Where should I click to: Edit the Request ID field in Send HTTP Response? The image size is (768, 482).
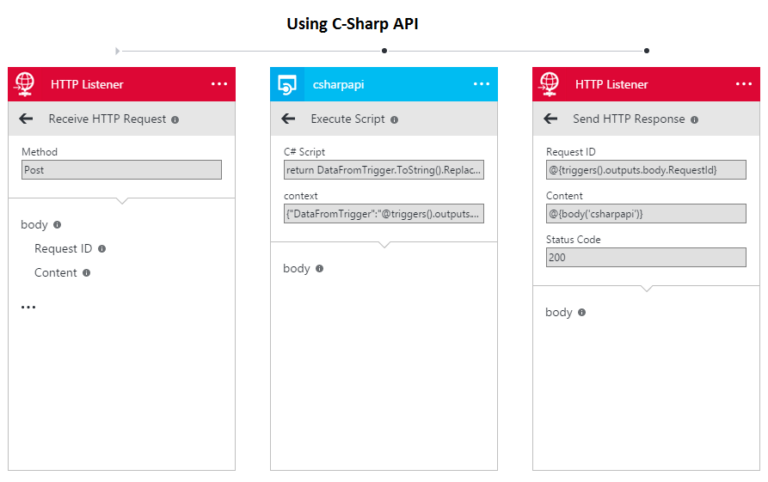646,170
